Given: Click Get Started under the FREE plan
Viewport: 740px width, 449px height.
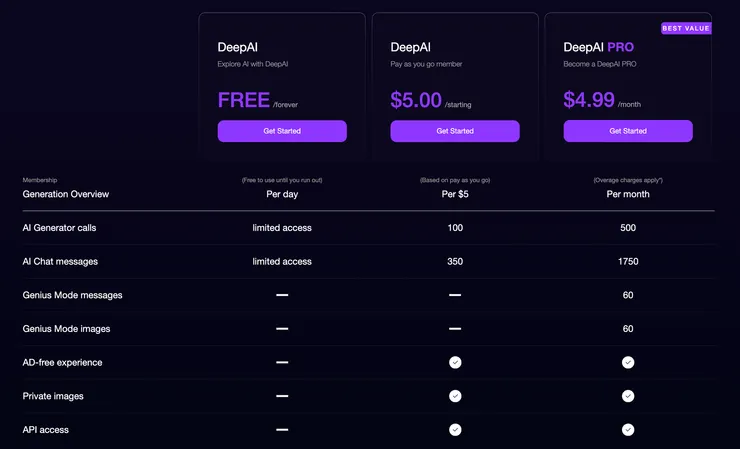Looking at the screenshot, I should click(282, 131).
